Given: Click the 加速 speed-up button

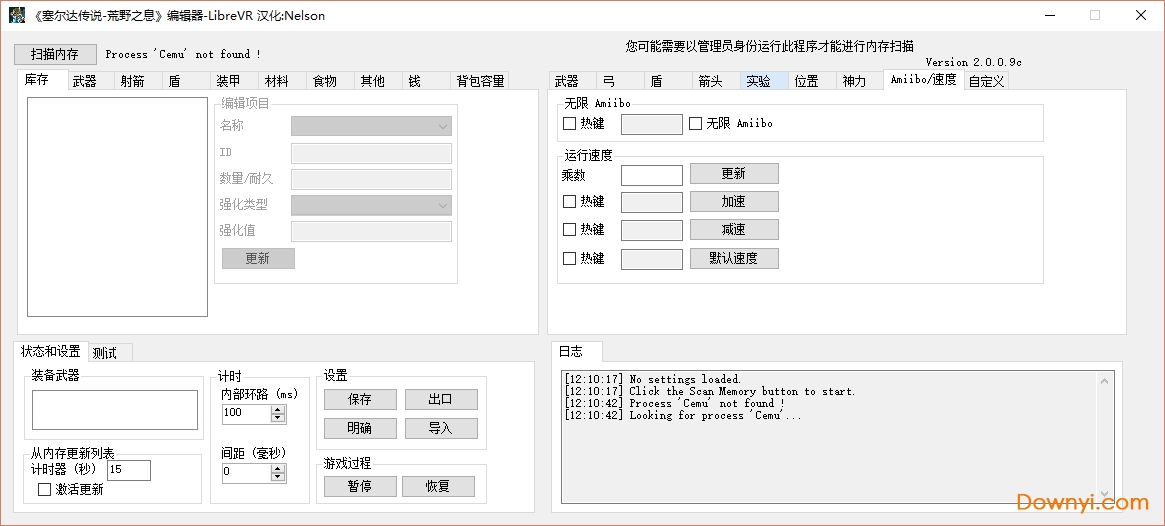Looking at the screenshot, I should click(x=734, y=201).
